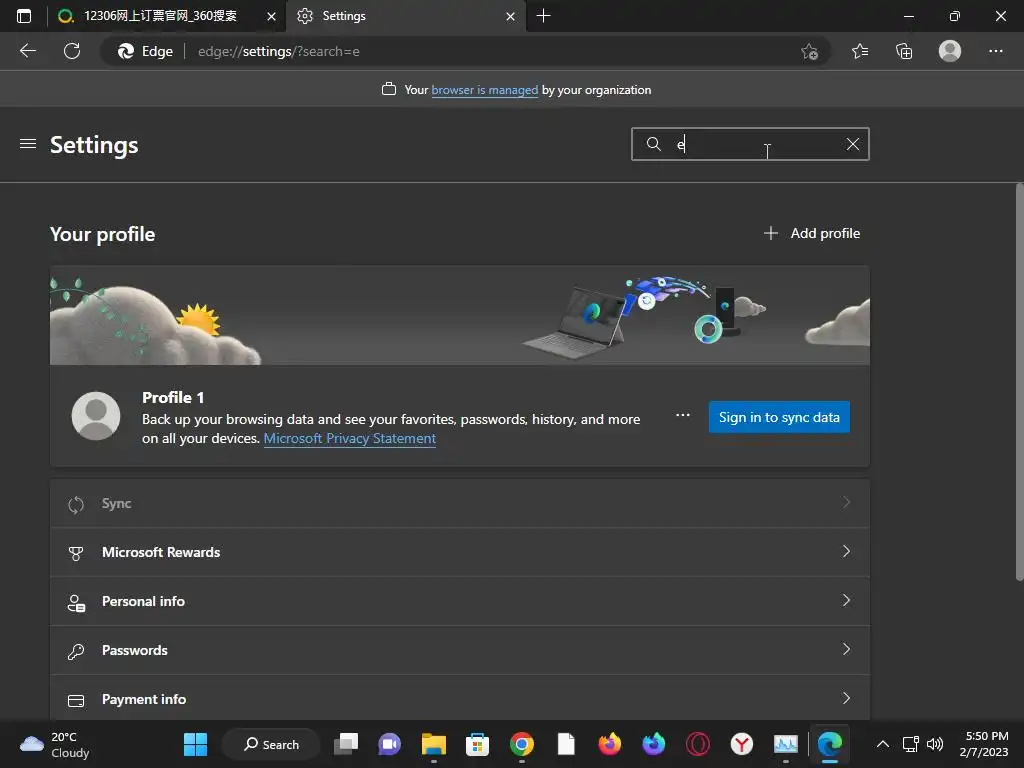The height and width of the screenshot is (768, 1024).
Task: Clear the settings search box with X
Action: tap(852, 144)
